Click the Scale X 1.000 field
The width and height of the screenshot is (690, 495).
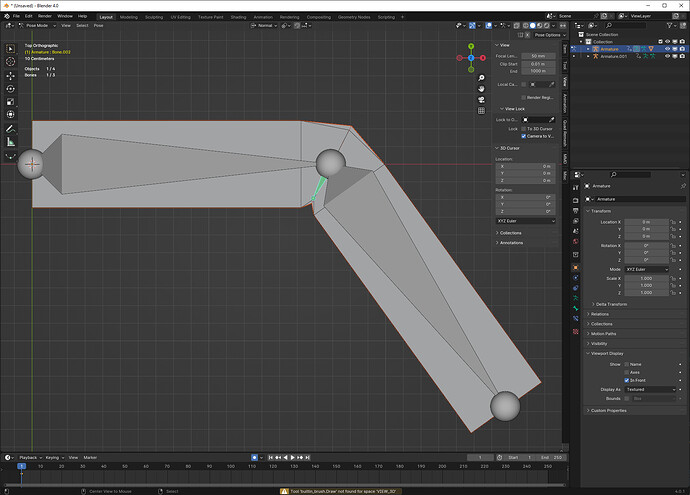coord(646,279)
